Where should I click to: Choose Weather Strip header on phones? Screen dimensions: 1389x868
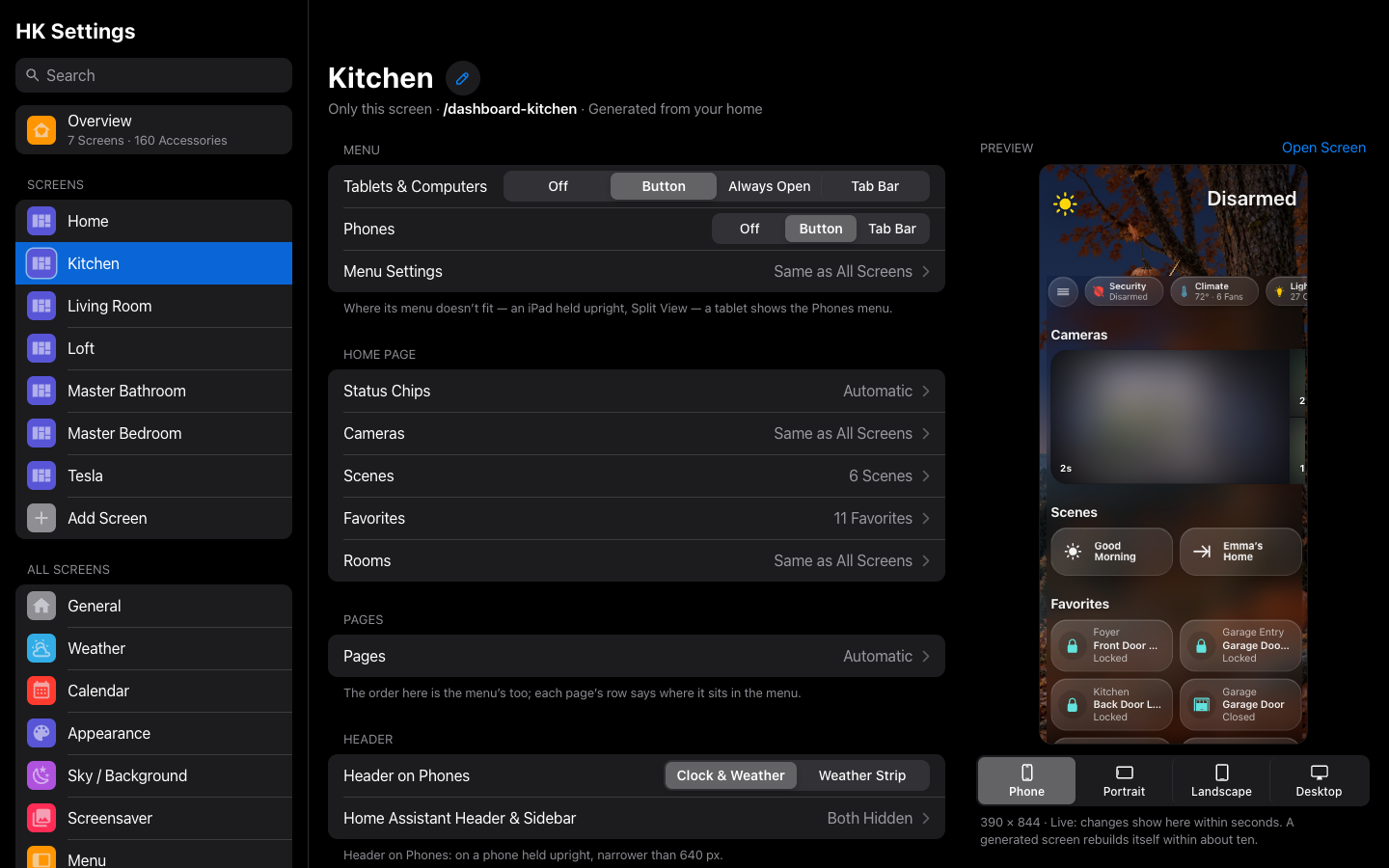click(862, 775)
